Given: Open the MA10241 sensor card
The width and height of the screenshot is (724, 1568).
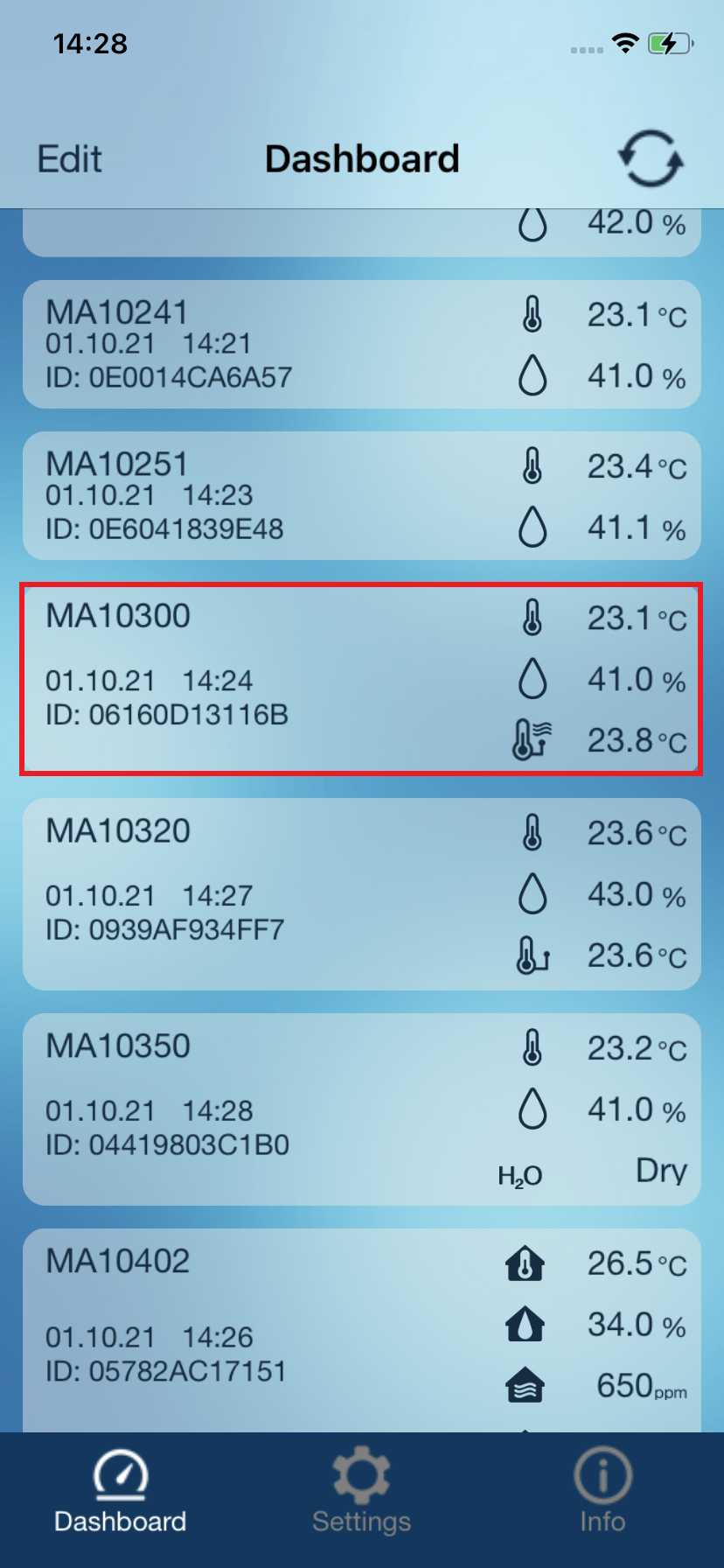Looking at the screenshot, I should click(x=262, y=345).
